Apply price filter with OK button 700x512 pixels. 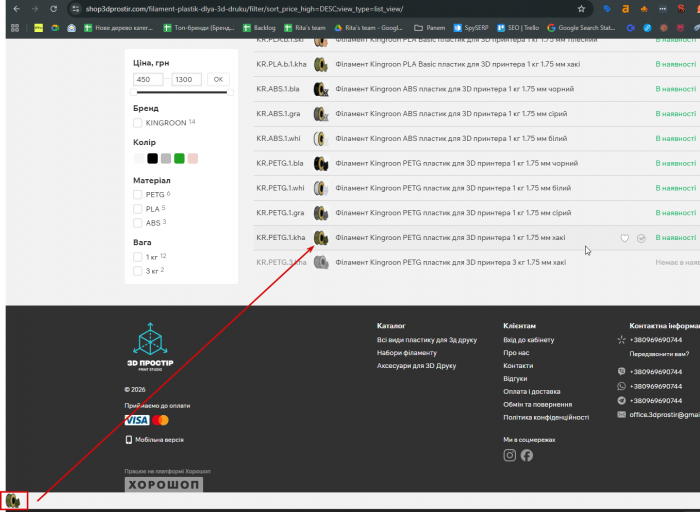click(x=218, y=79)
